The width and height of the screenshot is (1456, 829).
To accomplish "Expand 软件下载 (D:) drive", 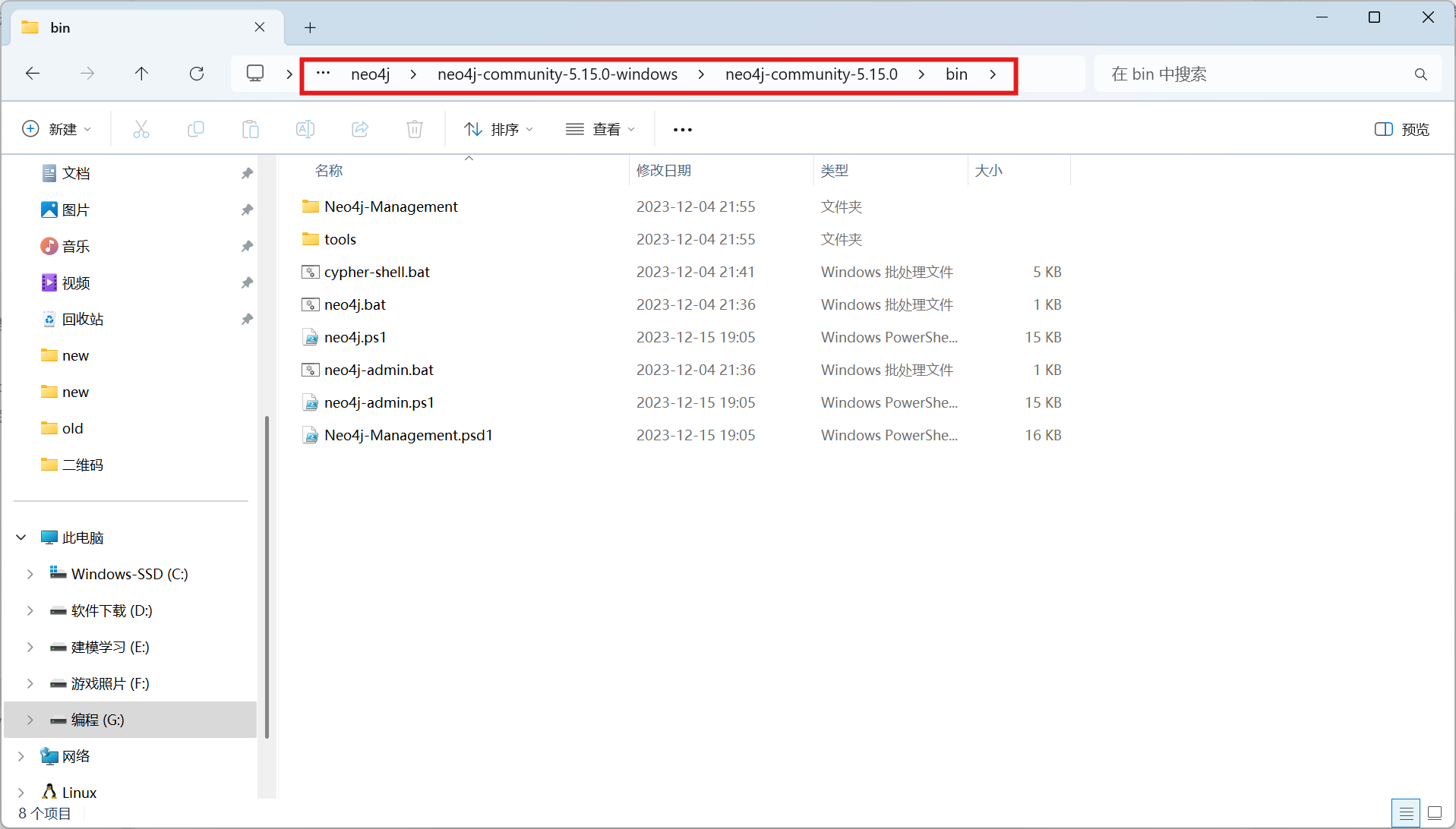I will [30, 610].
